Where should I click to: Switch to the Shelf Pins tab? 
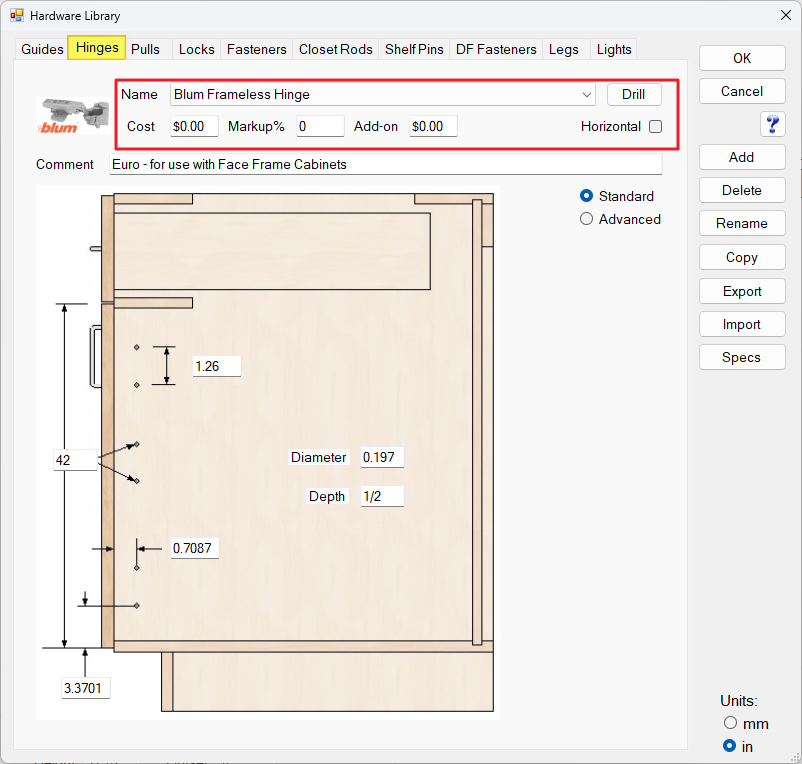(x=414, y=49)
